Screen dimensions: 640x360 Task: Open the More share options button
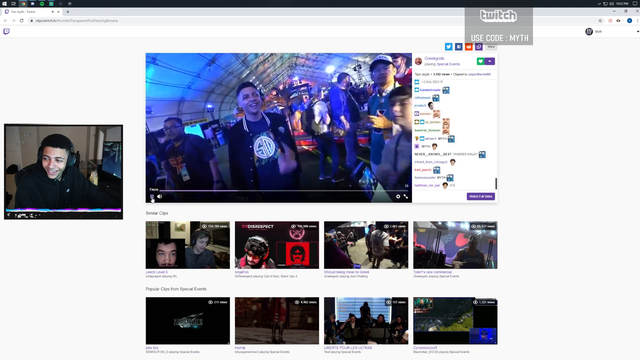491,47
